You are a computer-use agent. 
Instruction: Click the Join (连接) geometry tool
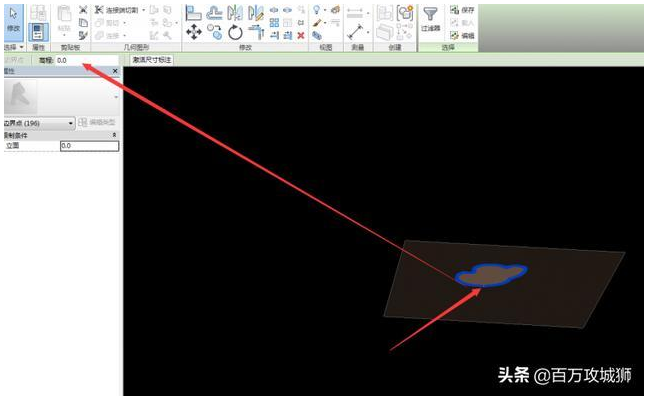tap(108, 36)
